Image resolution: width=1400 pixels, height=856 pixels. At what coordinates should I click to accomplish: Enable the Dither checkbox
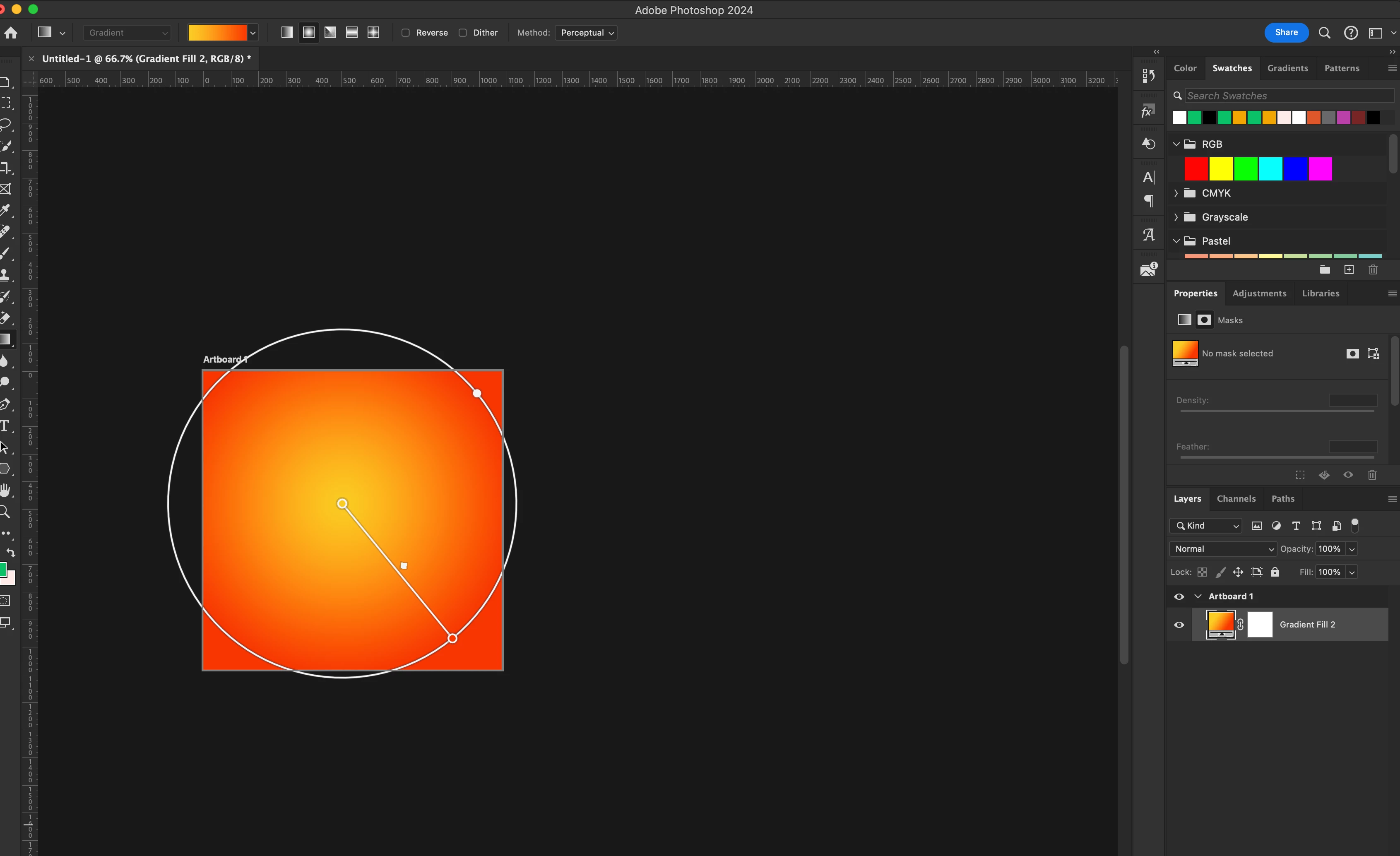click(463, 32)
